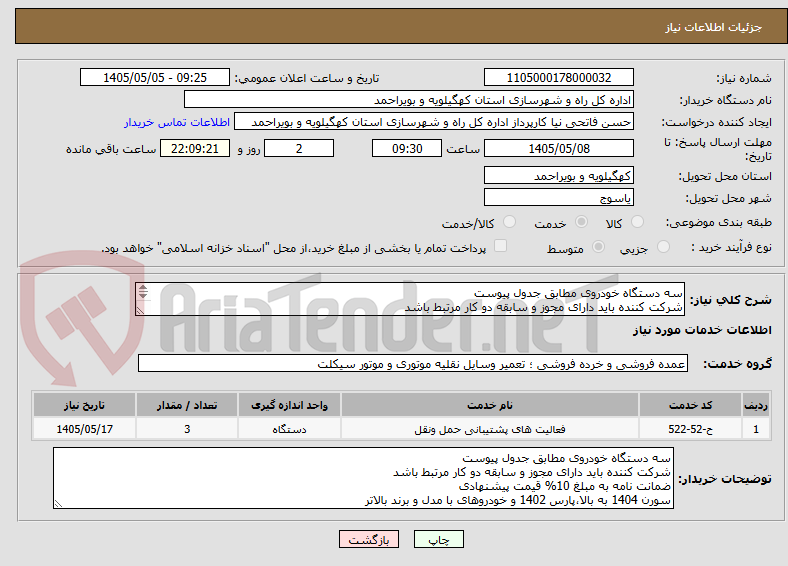
Task: Click the resize grip of buyer notes box
Action: click(x=58, y=504)
